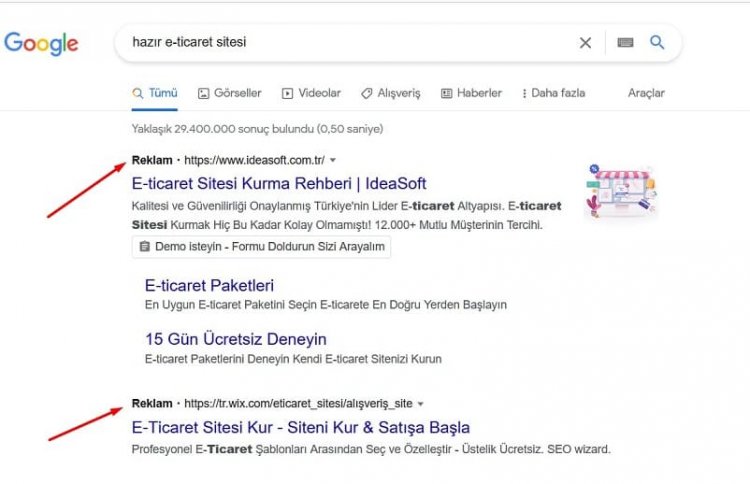Open the on-screen keyboard icon

click(625, 43)
